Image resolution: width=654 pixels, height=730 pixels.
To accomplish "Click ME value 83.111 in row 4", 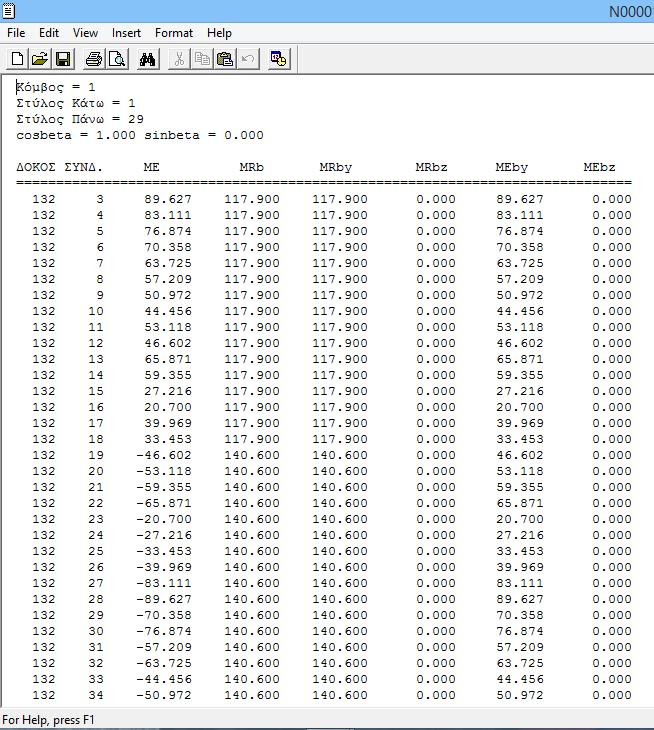I will tap(168, 215).
